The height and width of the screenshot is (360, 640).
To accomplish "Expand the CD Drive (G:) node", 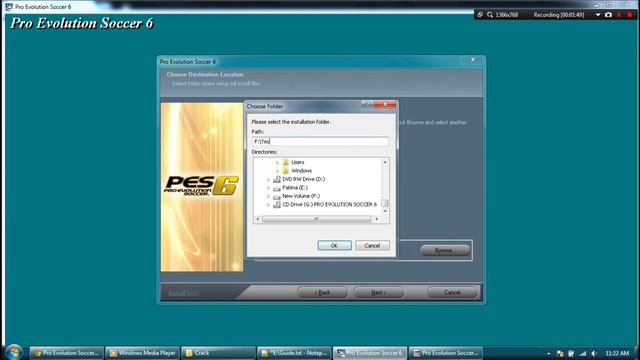I will [269, 205].
